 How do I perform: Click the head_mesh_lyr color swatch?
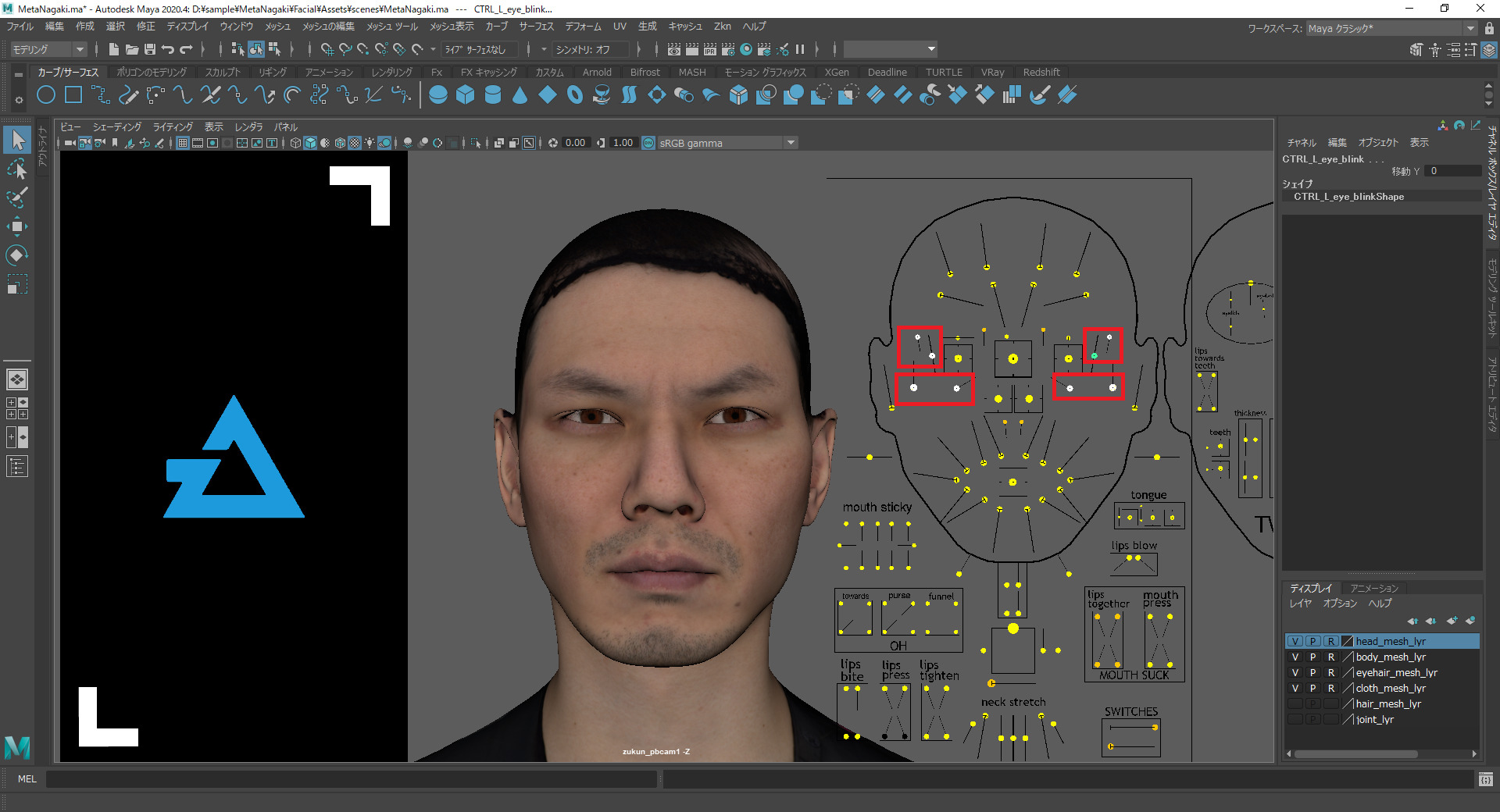1347,641
